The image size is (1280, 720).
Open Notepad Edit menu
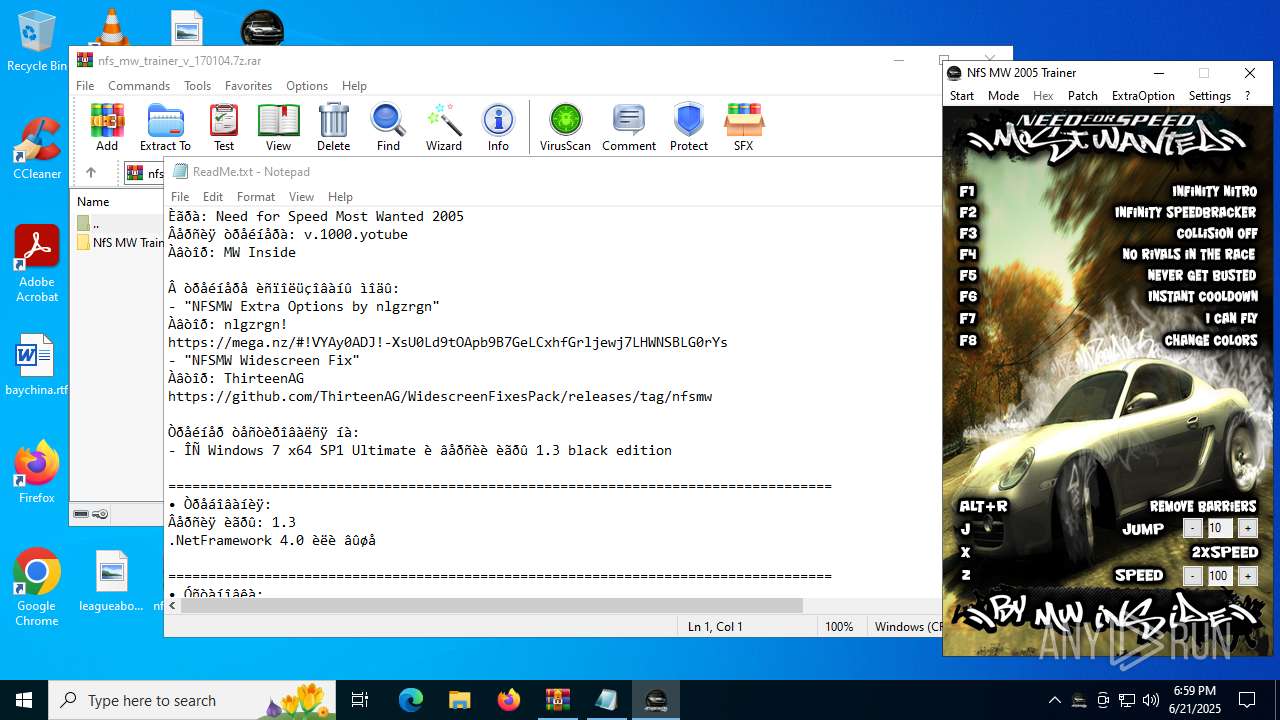[213, 197]
